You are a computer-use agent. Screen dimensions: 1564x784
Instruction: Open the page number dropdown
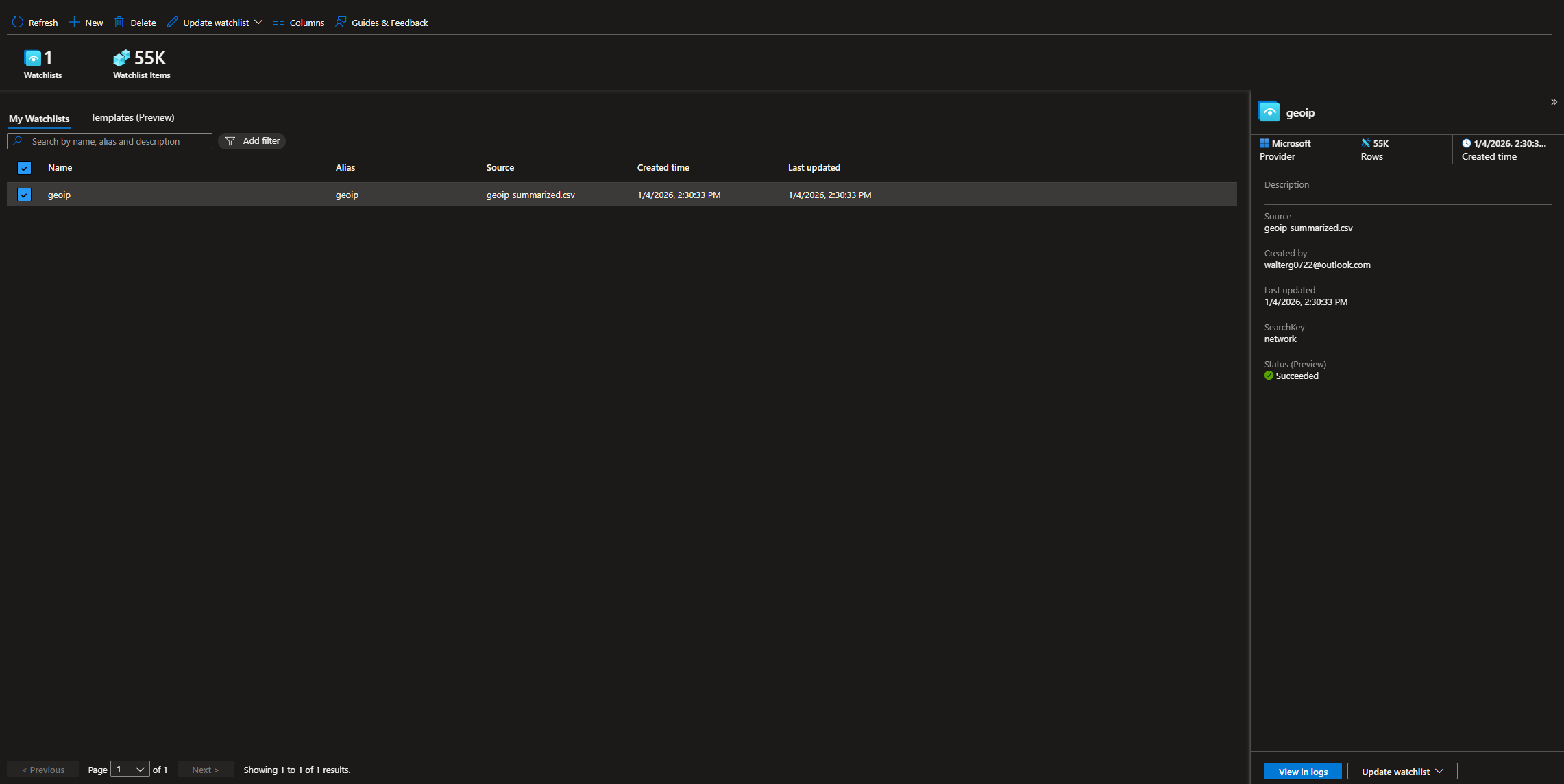tap(130, 770)
